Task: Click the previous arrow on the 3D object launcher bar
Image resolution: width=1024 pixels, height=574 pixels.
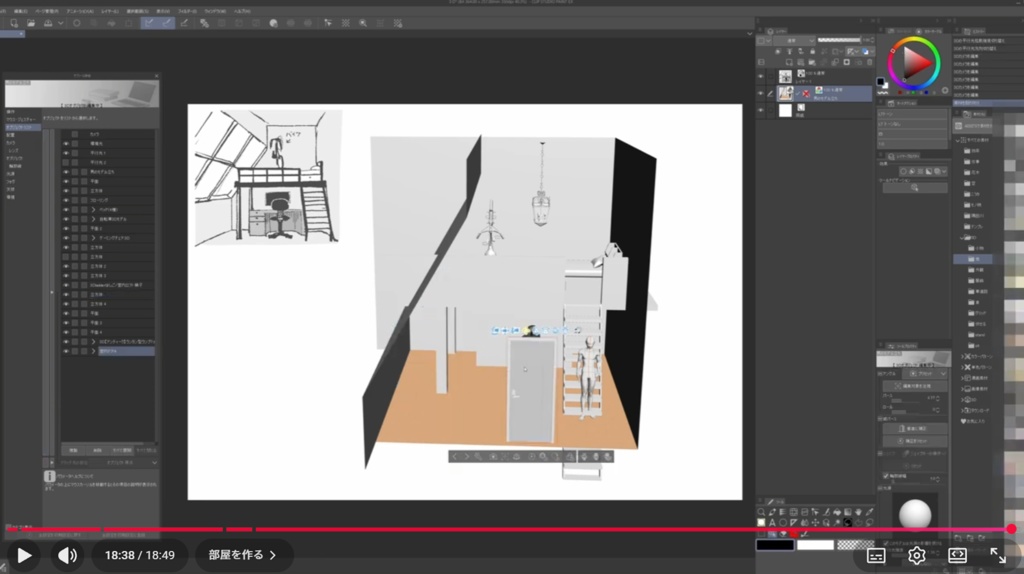Action: 455,456
